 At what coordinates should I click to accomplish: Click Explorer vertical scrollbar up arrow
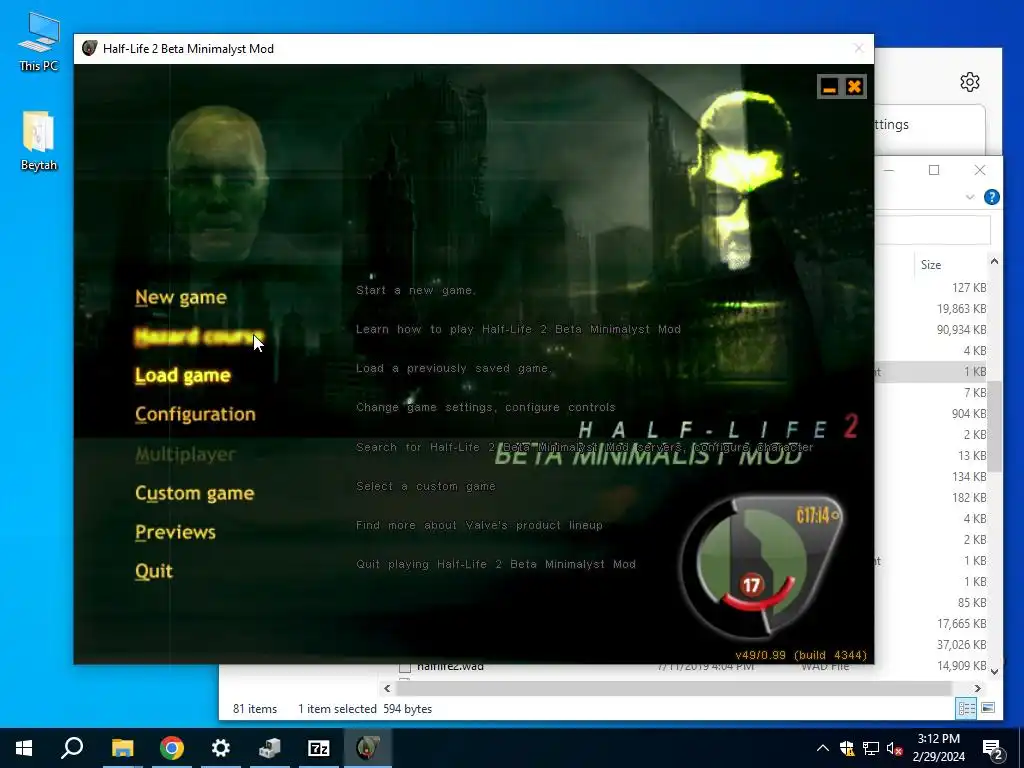(x=994, y=261)
